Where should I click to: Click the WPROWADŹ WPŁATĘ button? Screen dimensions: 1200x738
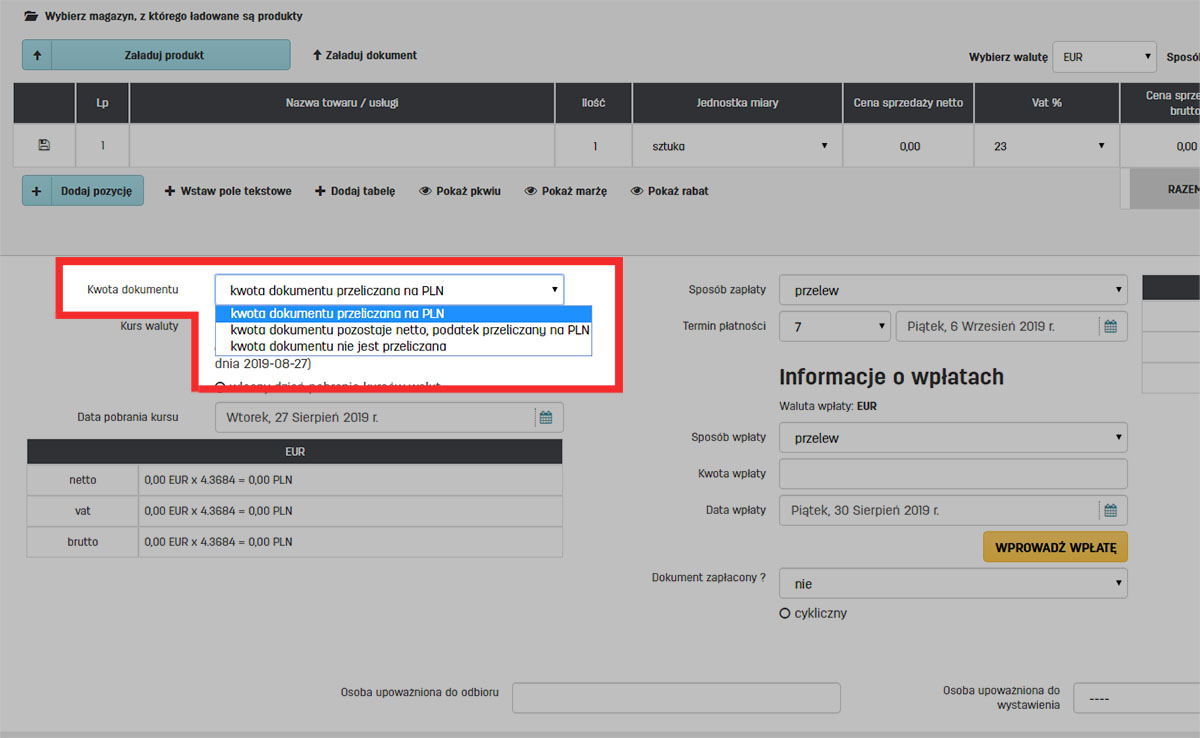(x=1055, y=547)
